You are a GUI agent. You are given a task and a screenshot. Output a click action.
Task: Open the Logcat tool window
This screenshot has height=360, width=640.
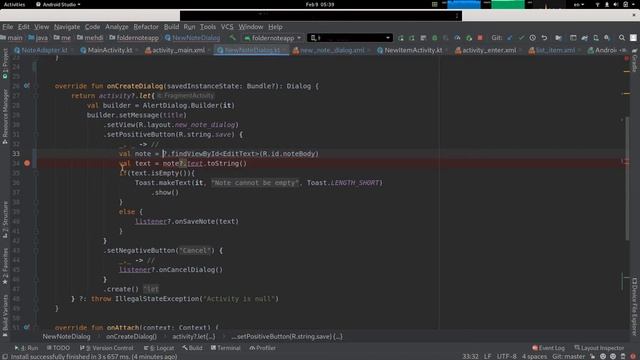pos(159,348)
